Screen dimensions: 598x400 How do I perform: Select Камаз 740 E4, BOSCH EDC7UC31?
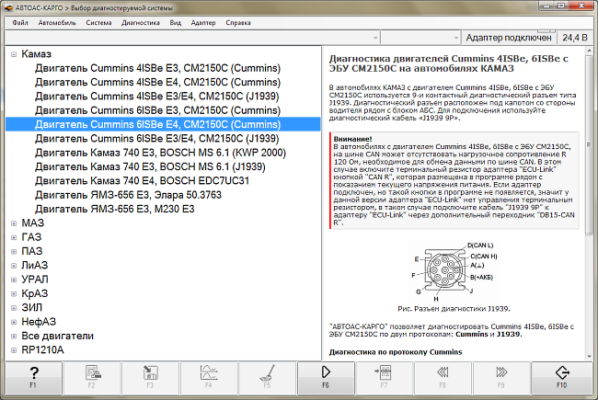point(142,181)
